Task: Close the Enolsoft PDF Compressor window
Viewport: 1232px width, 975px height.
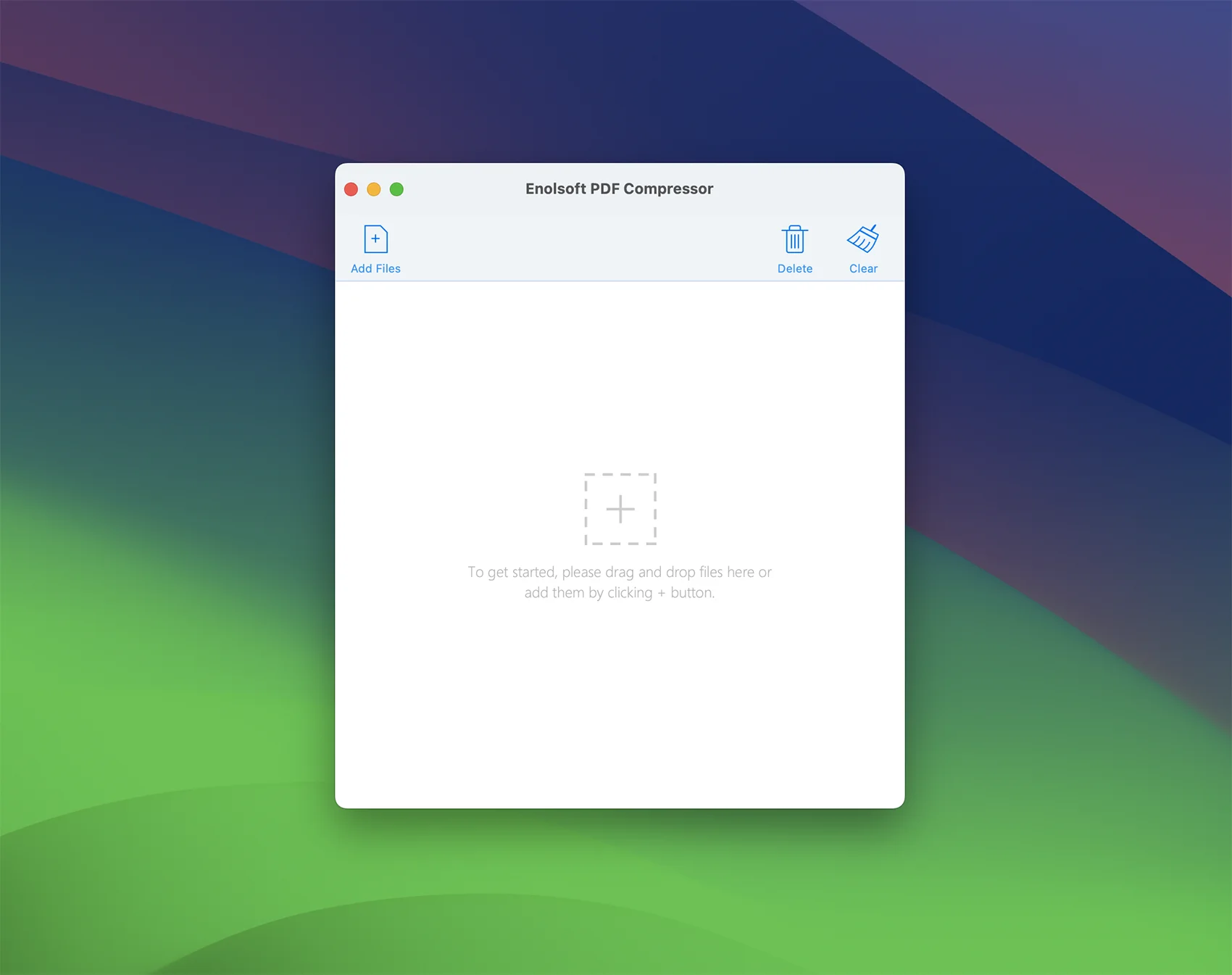Action: coord(351,189)
